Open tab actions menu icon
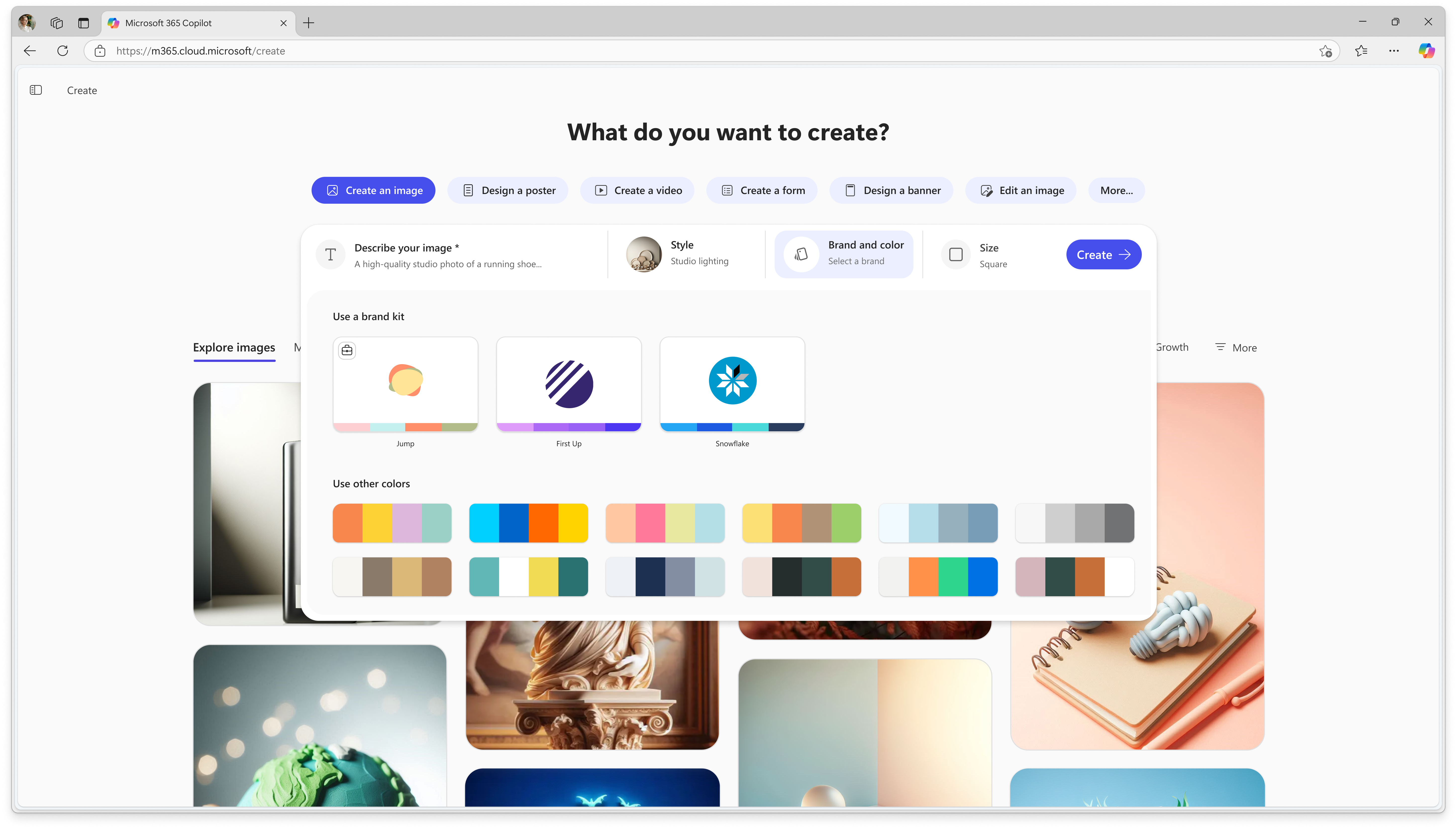1456x829 pixels. point(84,23)
